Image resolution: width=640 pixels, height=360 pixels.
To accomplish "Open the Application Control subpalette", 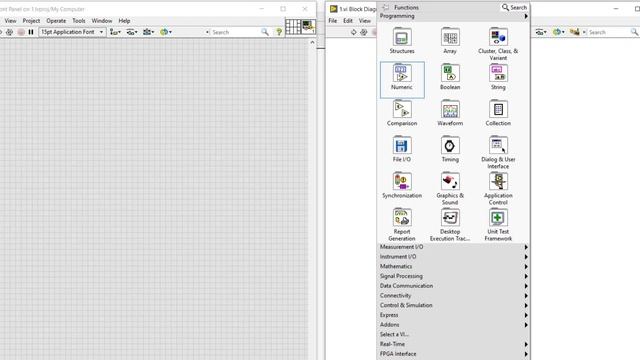I will pyautogui.click(x=498, y=188).
